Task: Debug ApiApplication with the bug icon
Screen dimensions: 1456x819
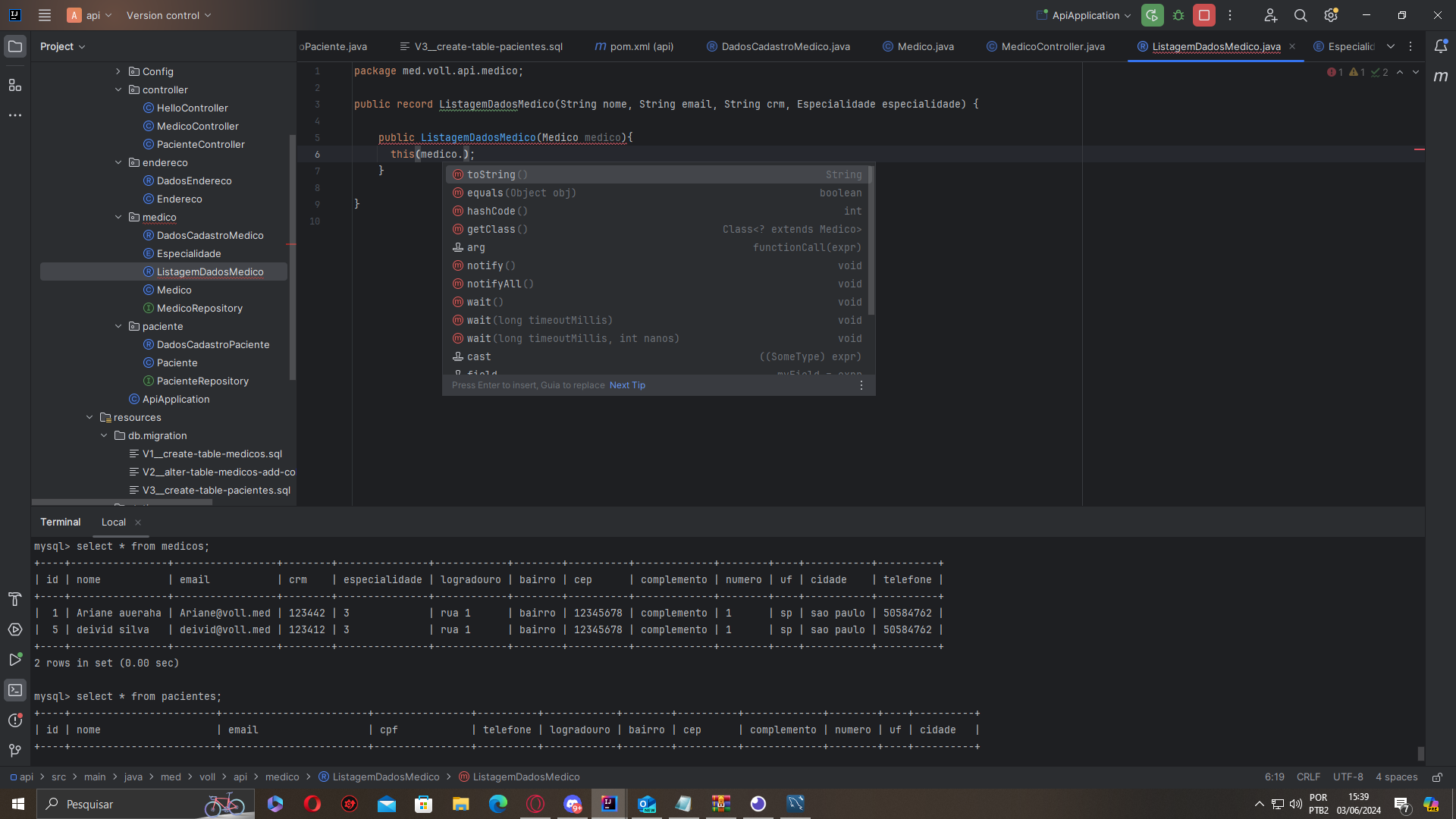Action: (1178, 15)
